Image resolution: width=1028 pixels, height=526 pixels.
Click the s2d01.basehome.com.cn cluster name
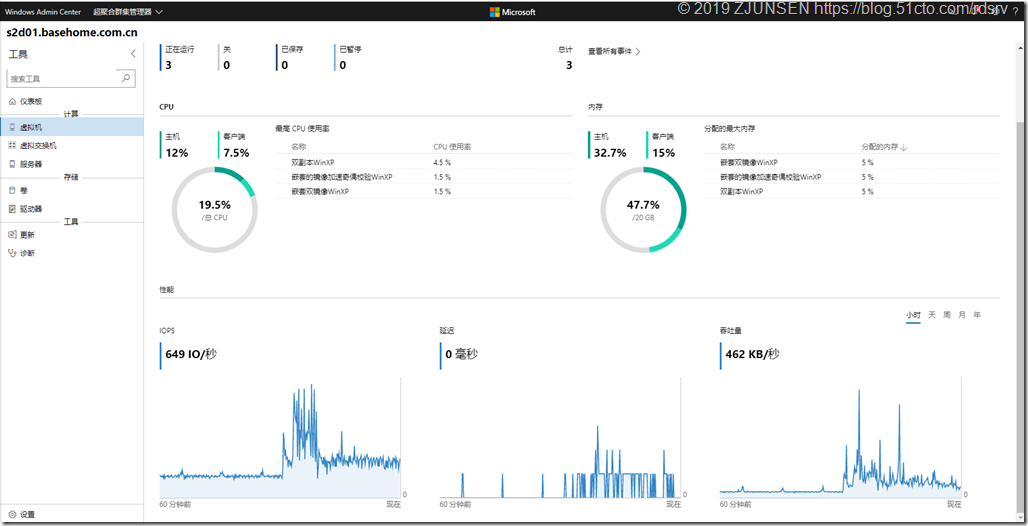coord(71,32)
